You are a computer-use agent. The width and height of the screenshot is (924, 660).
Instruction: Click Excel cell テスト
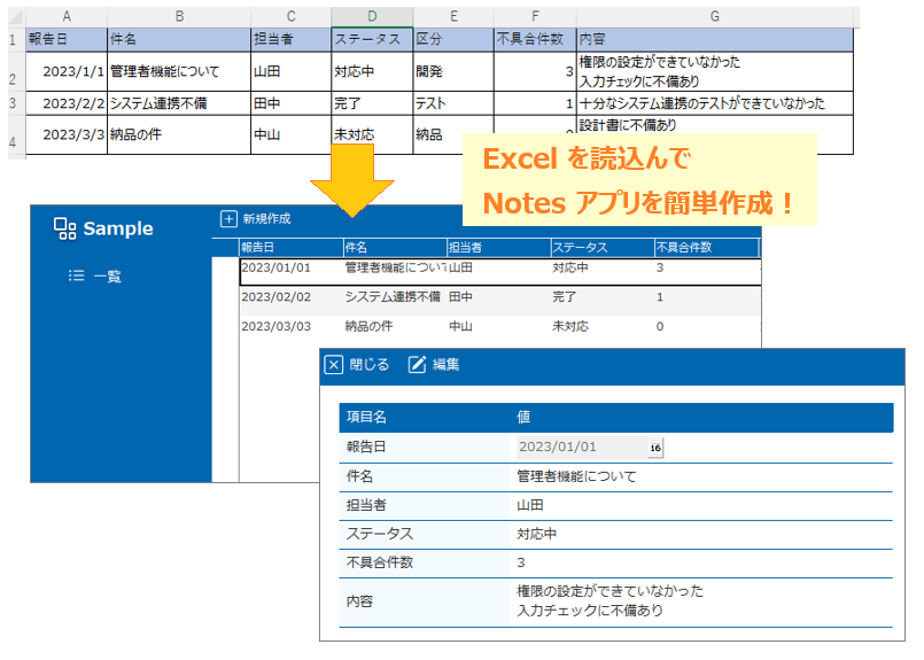pos(453,103)
